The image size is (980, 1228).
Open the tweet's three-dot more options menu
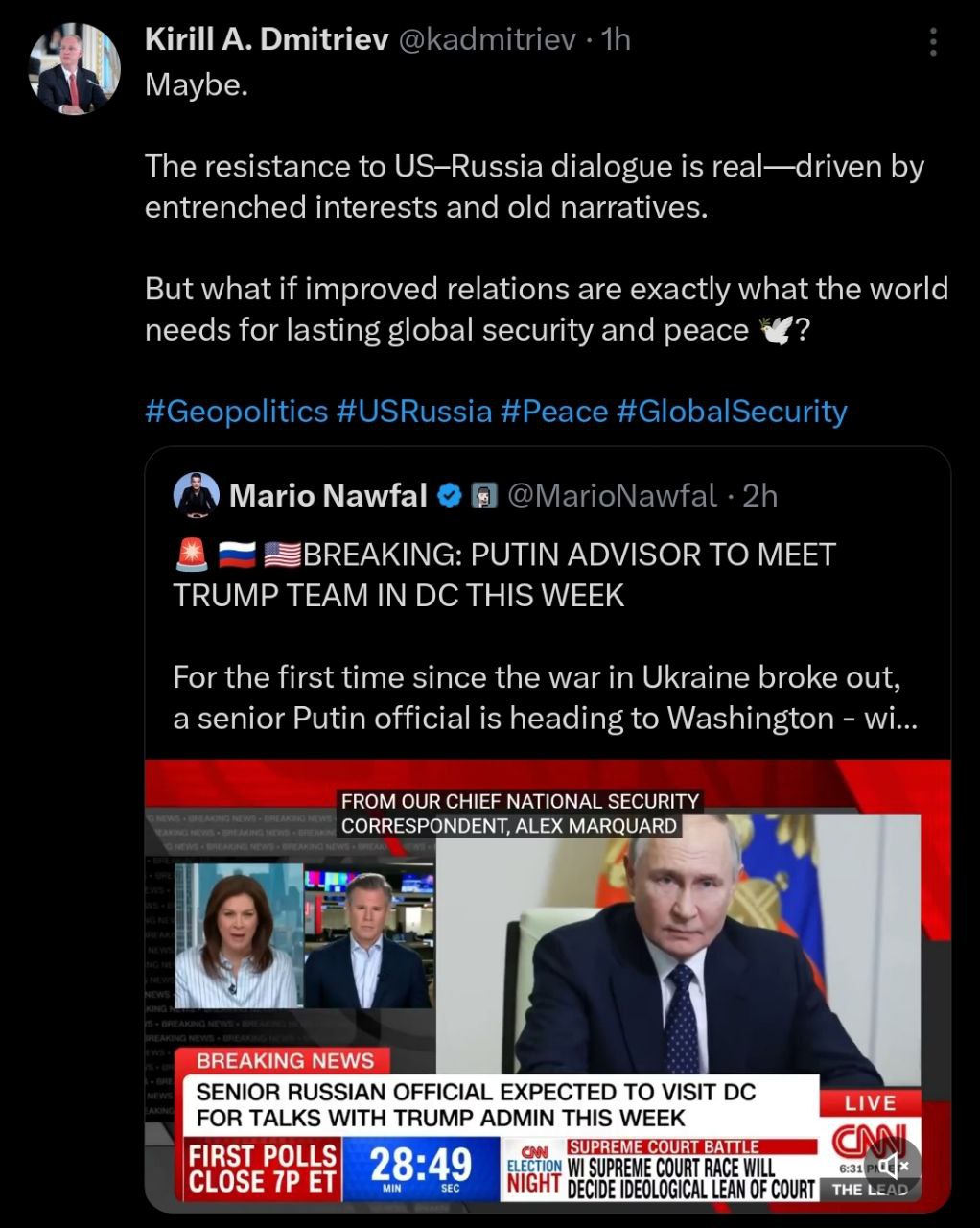(x=933, y=41)
